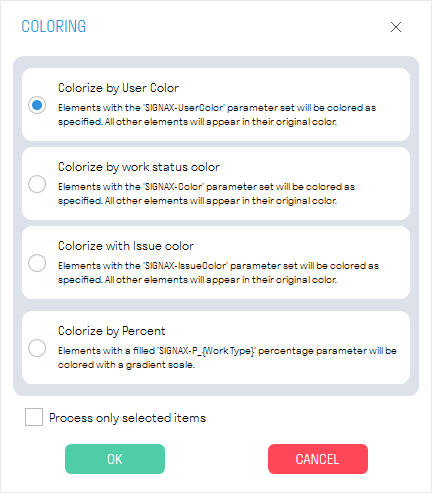Image resolution: width=432 pixels, height=493 pixels.
Task: Click the 'Colorize with Issue color' heading
Action: pyautogui.click(x=126, y=246)
